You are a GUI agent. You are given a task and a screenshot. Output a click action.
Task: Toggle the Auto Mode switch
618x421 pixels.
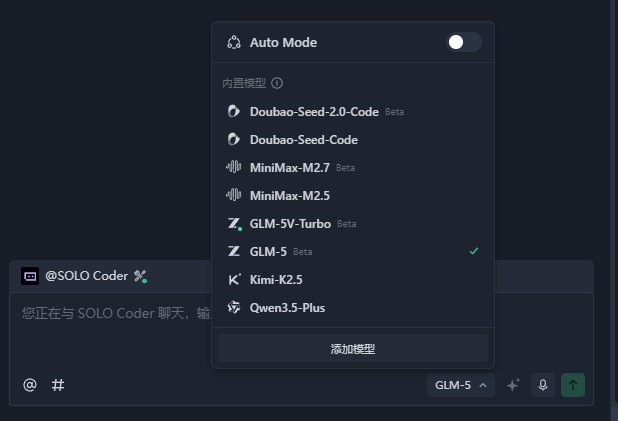[x=463, y=42]
